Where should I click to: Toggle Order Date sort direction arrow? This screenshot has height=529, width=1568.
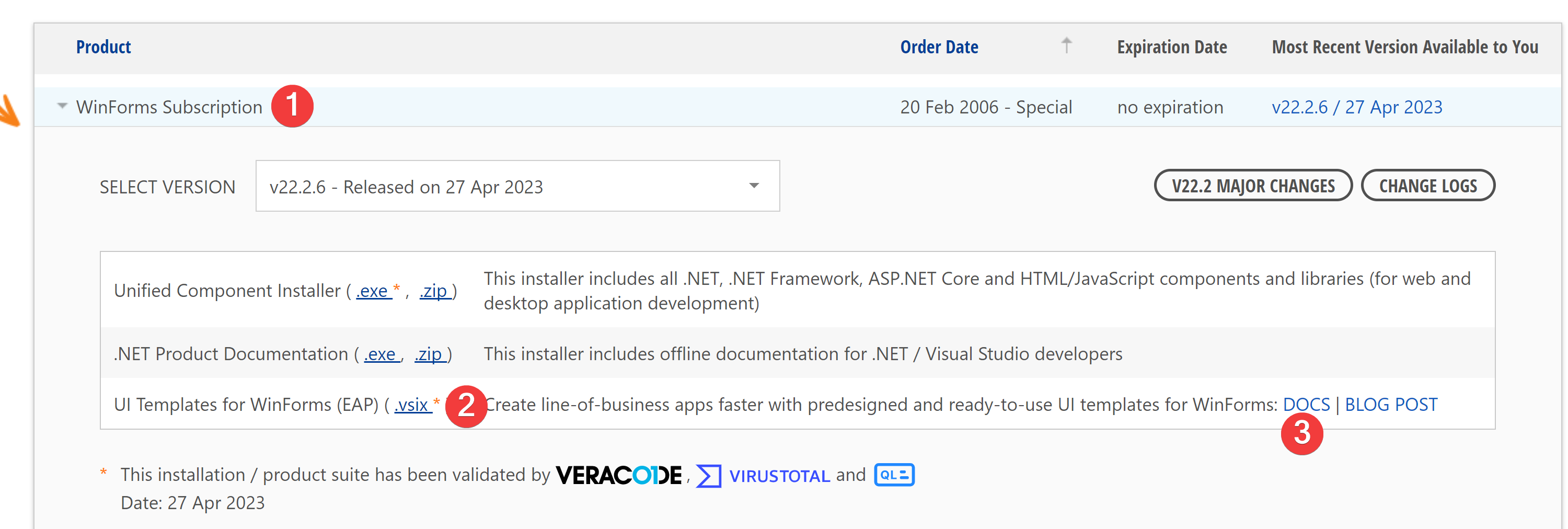pos(1067,45)
